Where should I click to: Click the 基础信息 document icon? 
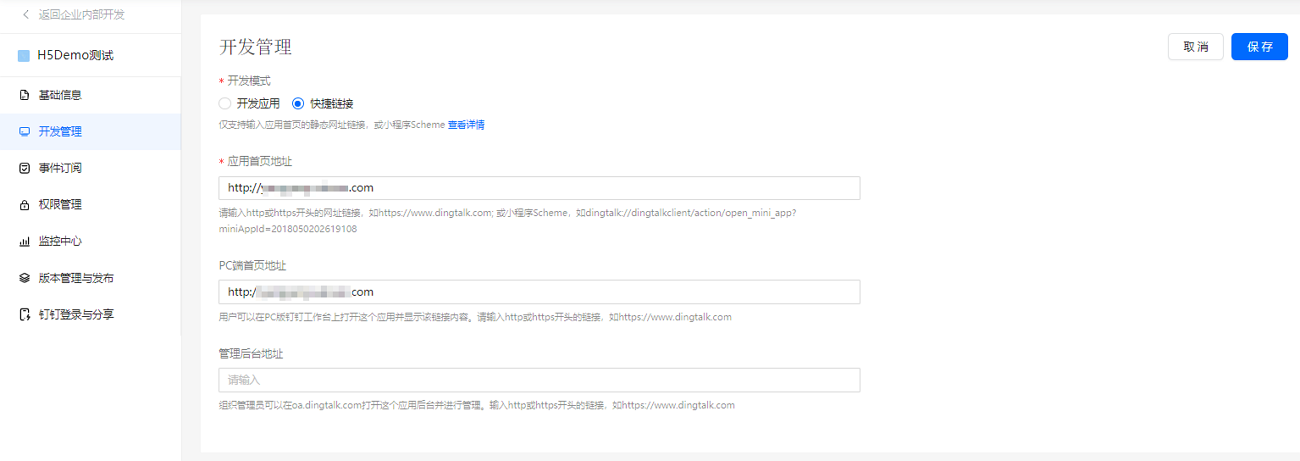click(x=25, y=96)
